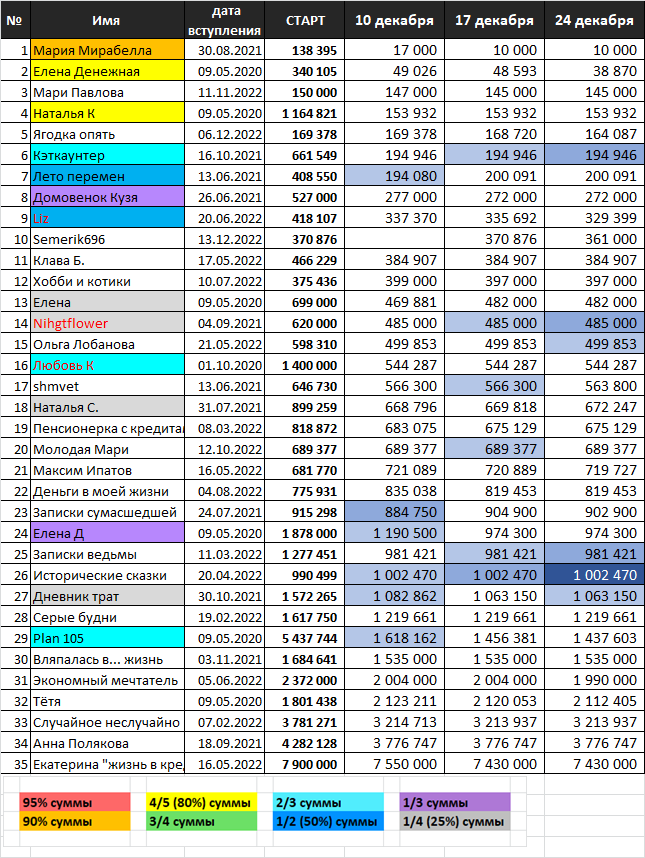The width and height of the screenshot is (645, 858).
Task: Click the green '3/4 суммы' legend swatch
Action: 202,821
